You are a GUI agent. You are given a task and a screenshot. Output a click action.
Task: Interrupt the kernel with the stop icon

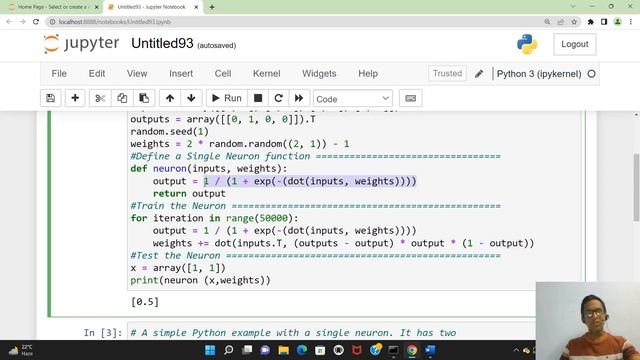(x=258, y=98)
